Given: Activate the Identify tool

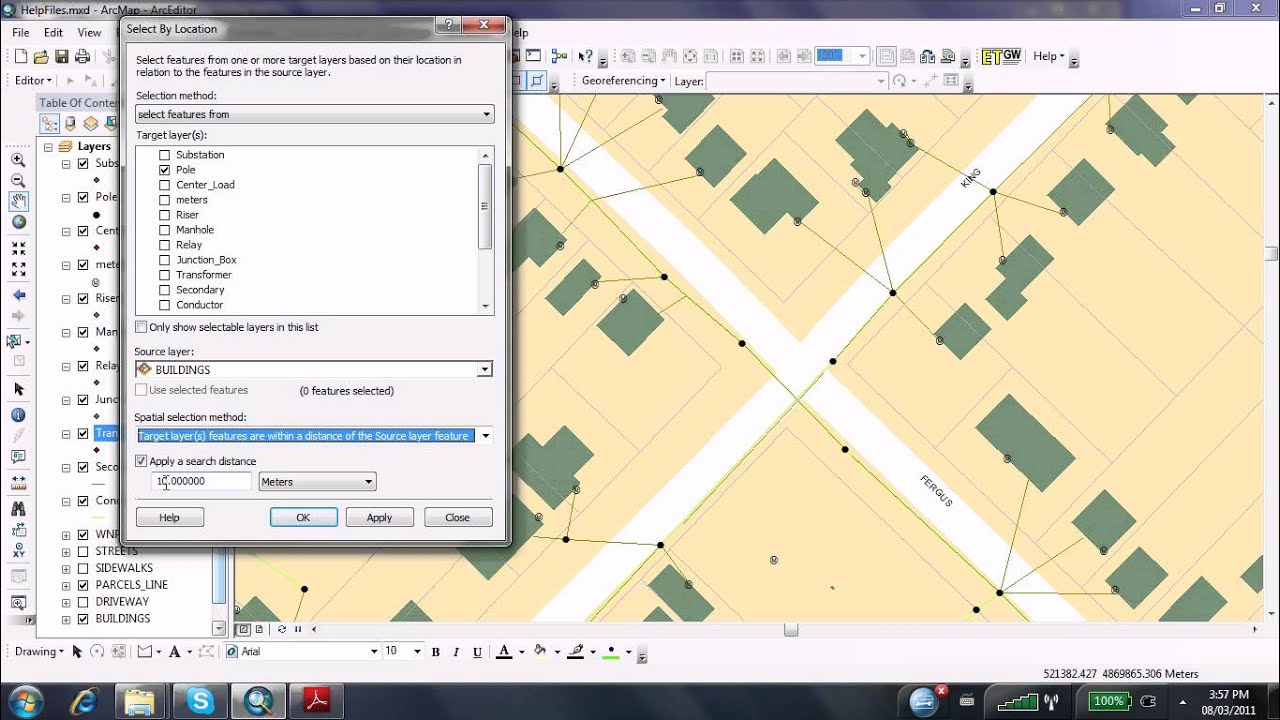Looking at the screenshot, I should 18,414.
